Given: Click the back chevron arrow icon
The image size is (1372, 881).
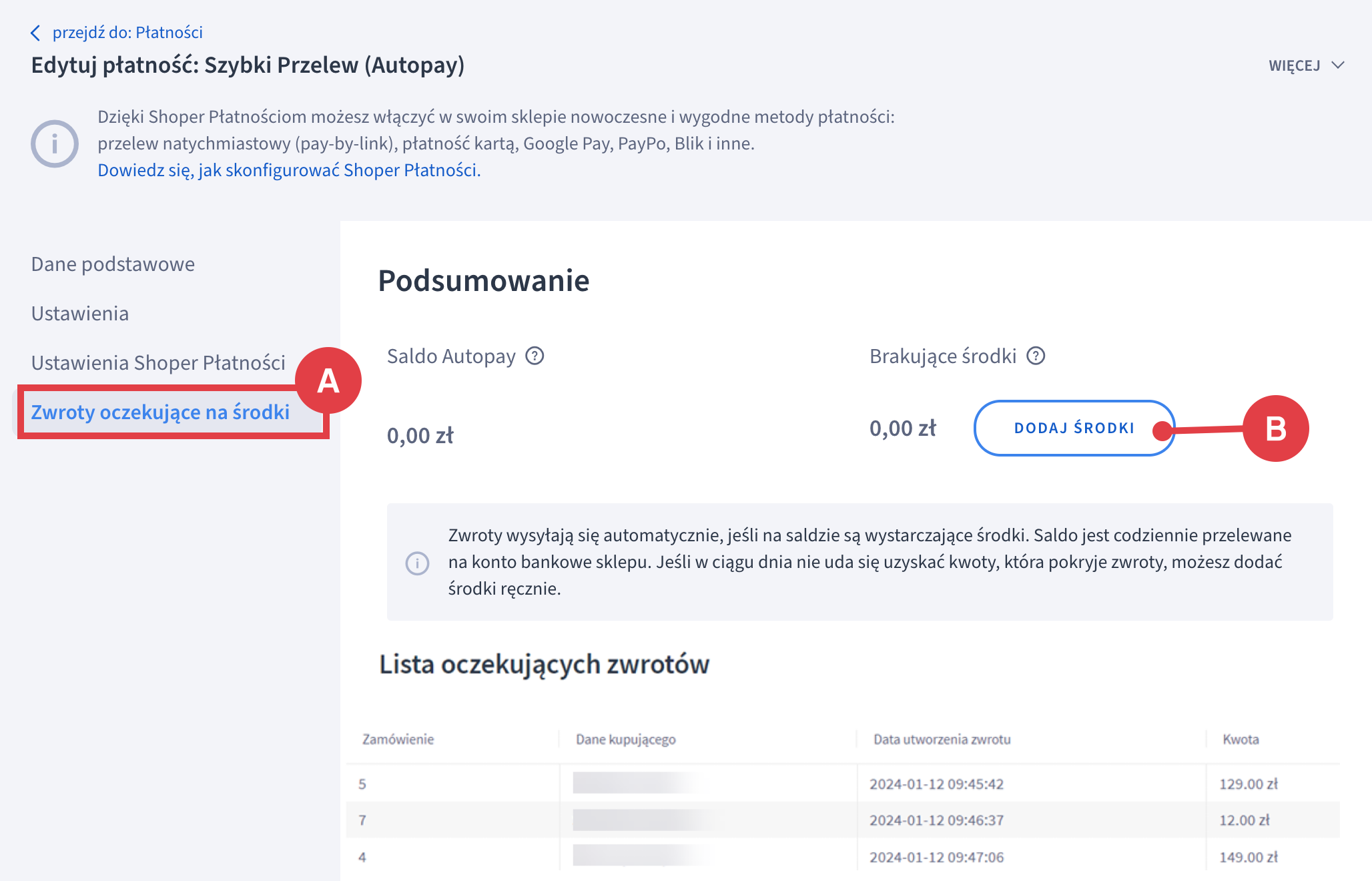Looking at the screenshot, I should [x=35, y=33].
